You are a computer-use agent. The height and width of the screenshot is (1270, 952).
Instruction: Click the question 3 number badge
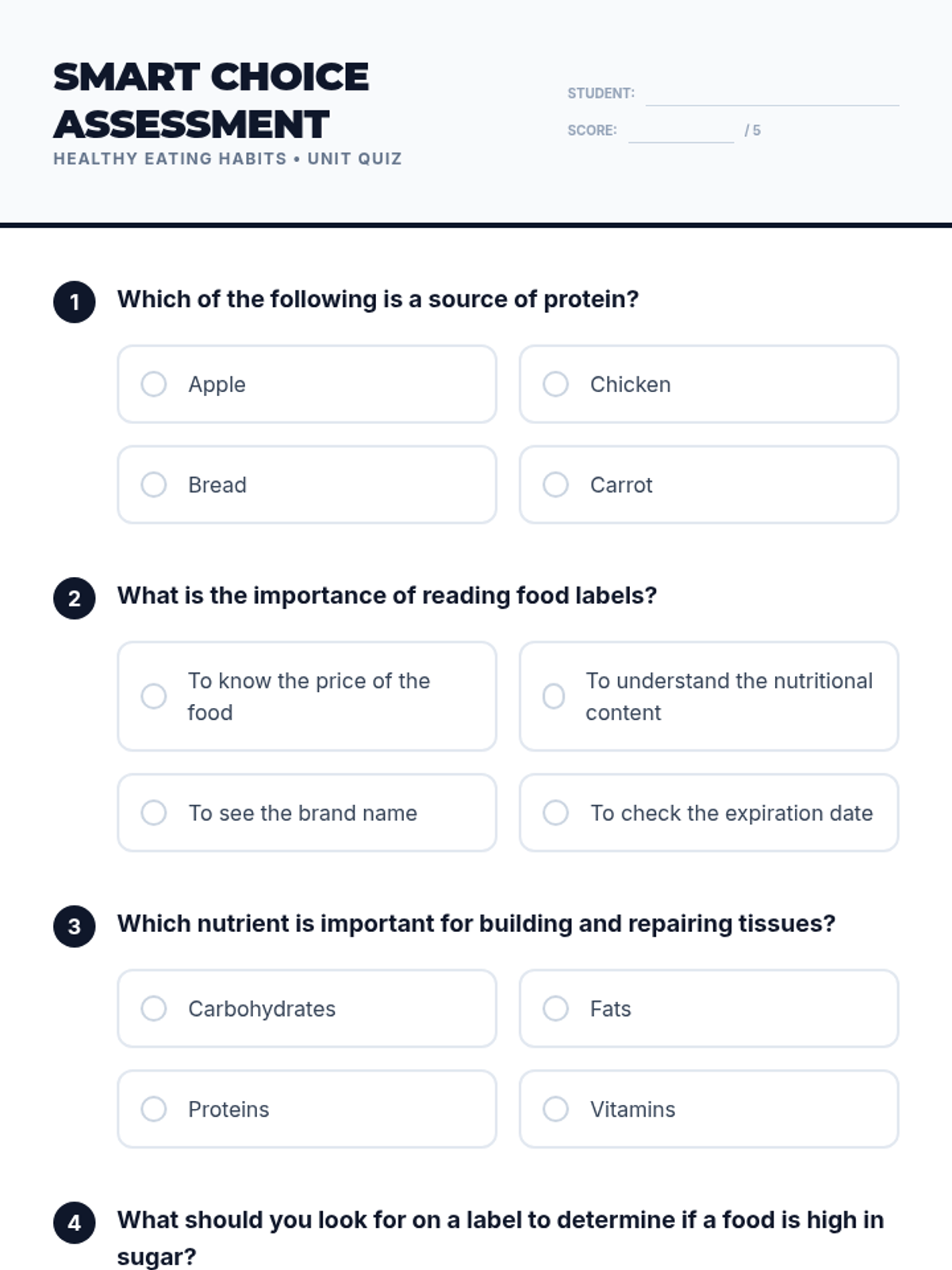(75, 926)
